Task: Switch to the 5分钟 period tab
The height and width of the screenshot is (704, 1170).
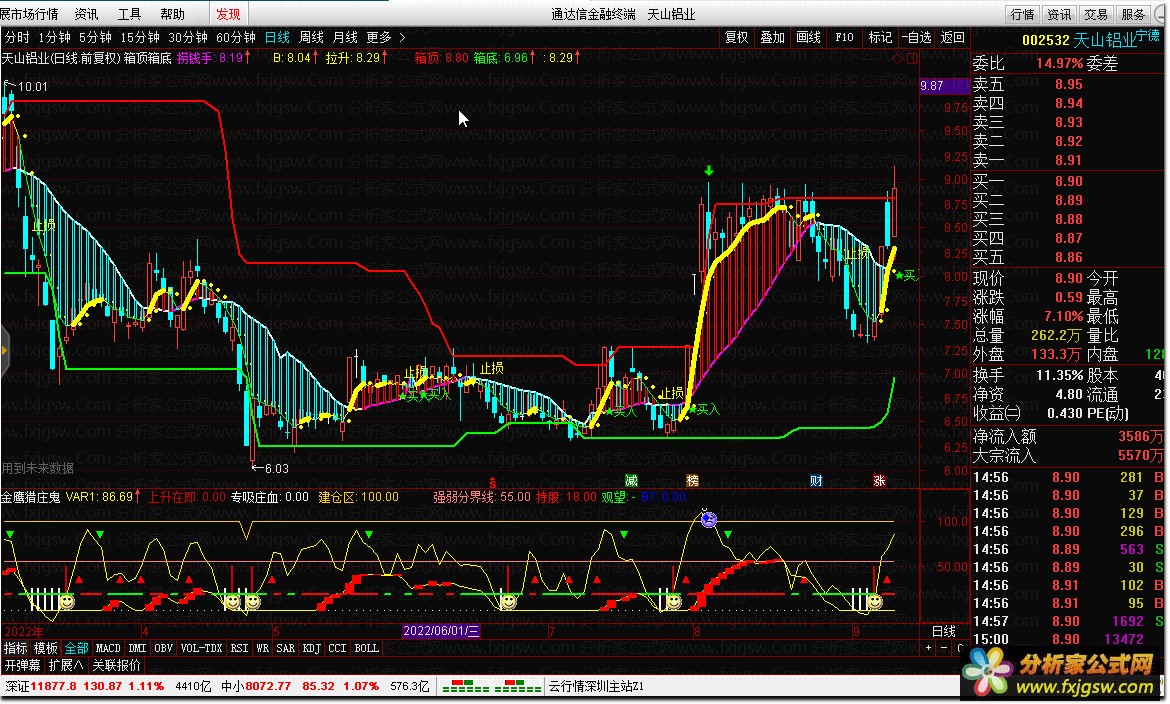Action: tap(96, 37)
